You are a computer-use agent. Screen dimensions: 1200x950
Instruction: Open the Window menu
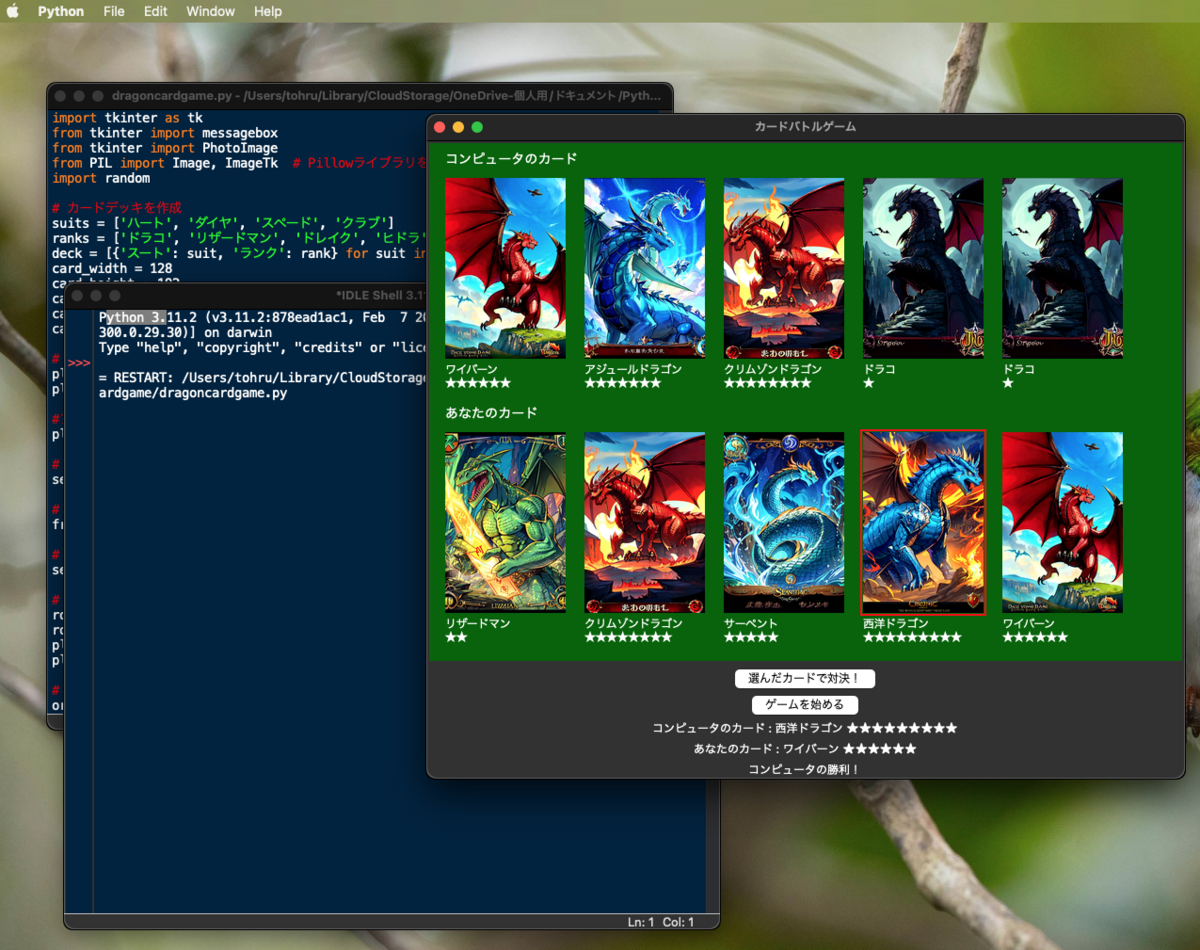210,11
